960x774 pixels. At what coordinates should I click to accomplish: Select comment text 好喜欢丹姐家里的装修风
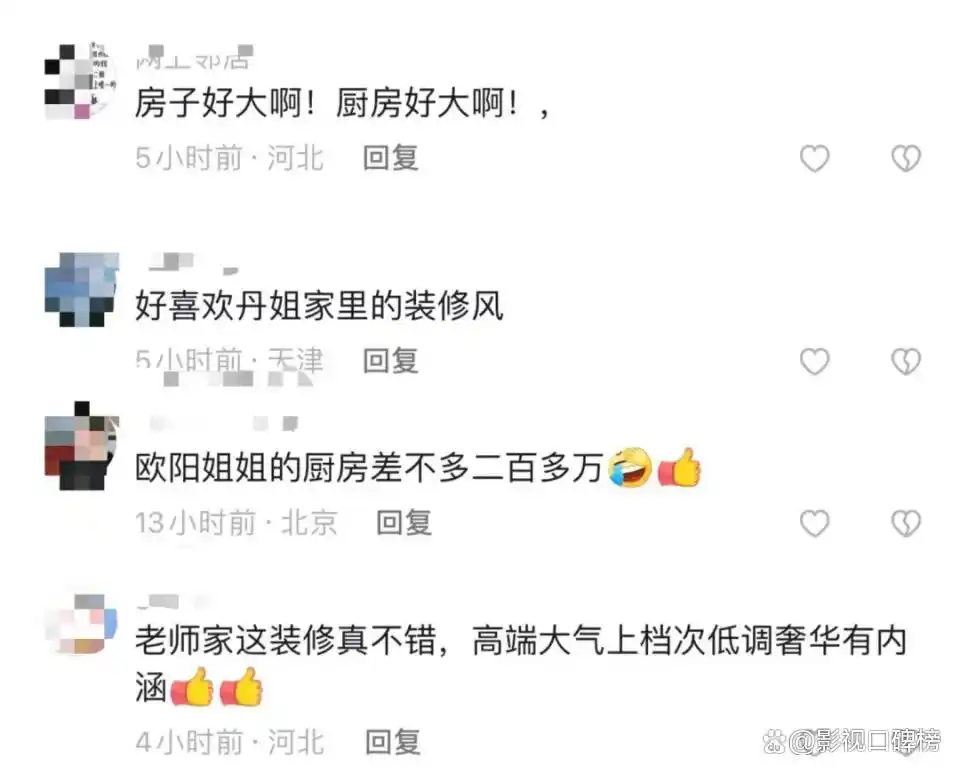(319, 306)
